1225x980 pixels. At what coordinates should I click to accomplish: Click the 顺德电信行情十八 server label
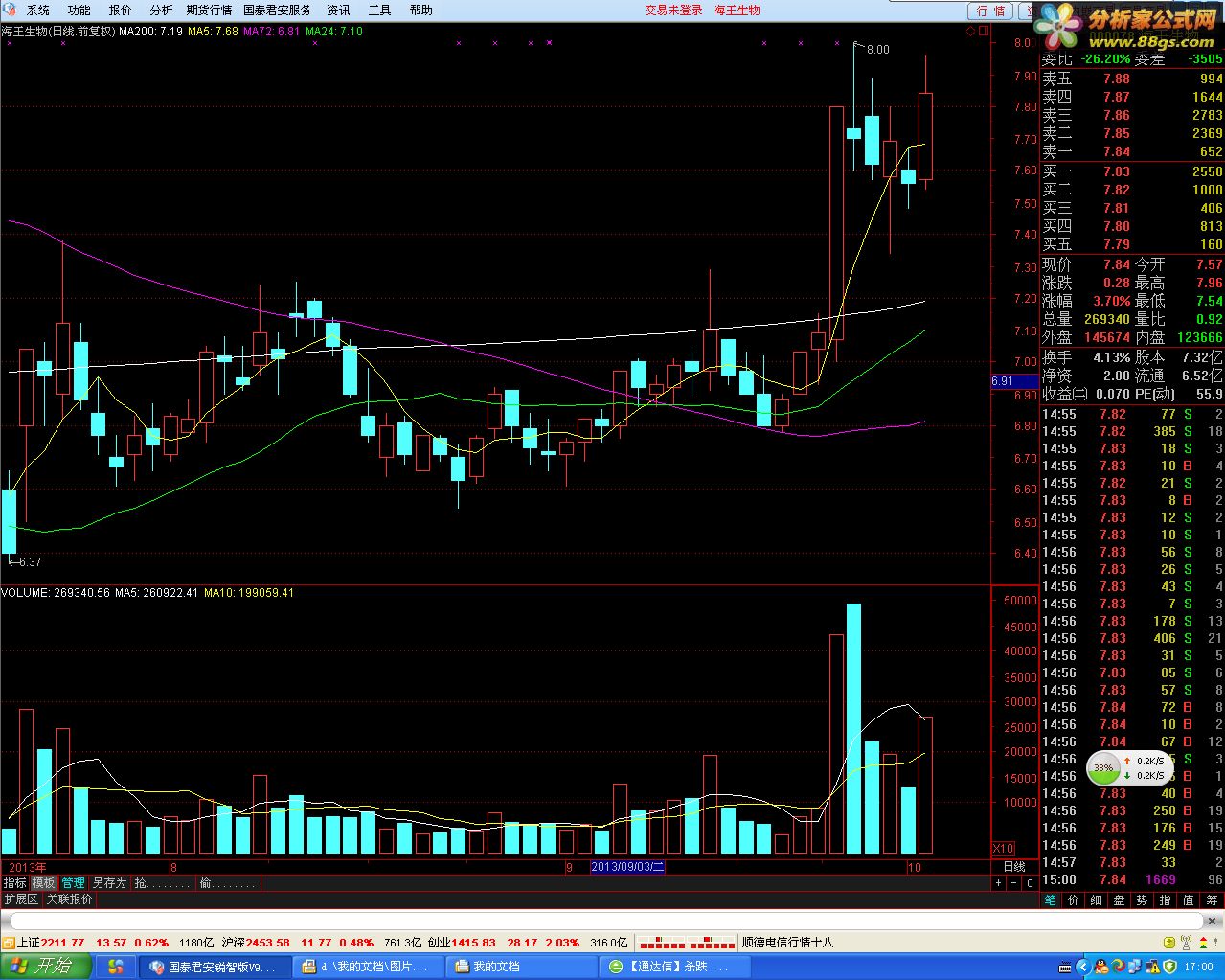point(787,943)
